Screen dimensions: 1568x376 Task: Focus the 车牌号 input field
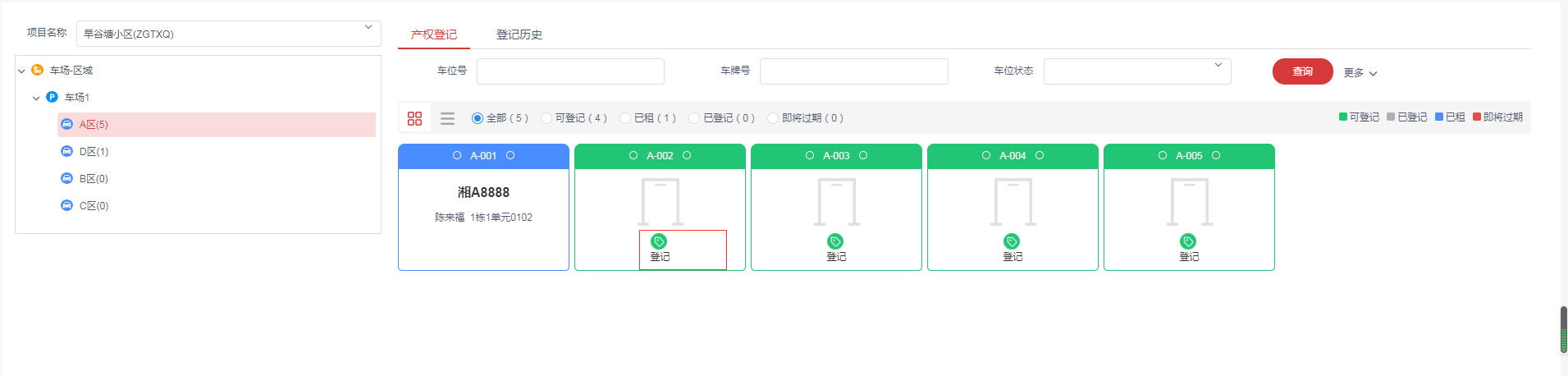(x=853, y=71)
